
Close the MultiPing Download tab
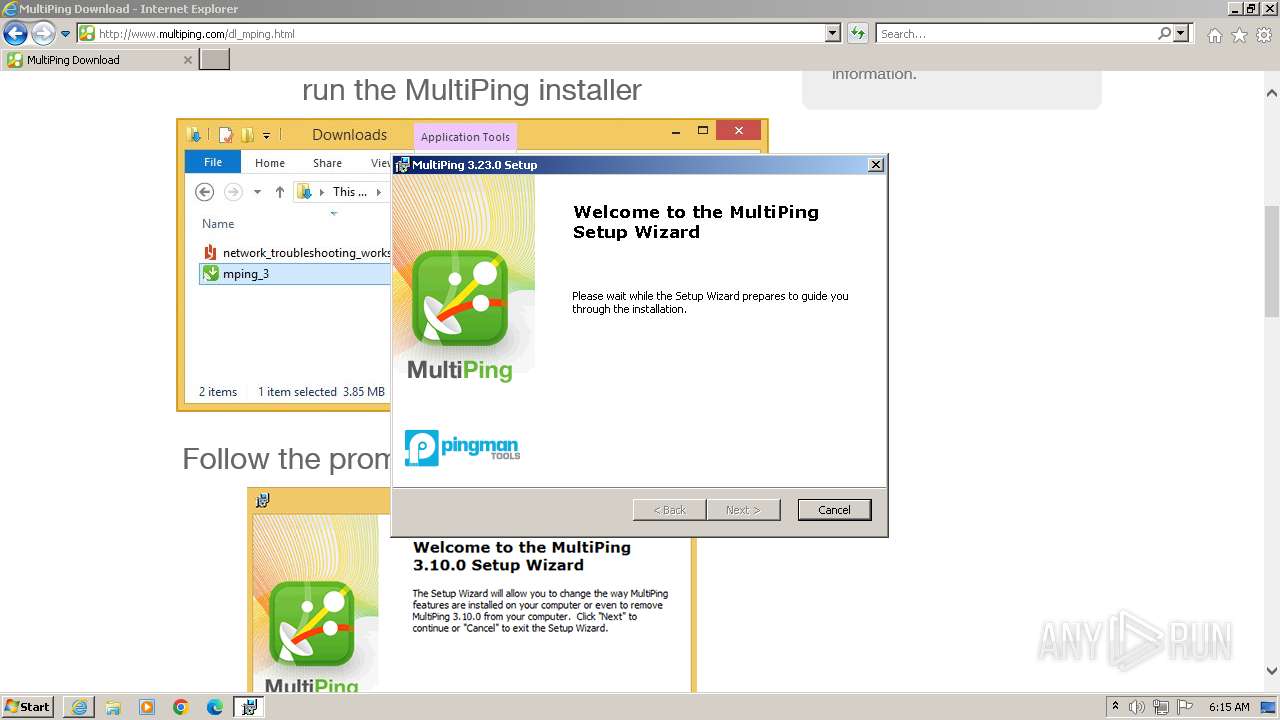[187, 60]
